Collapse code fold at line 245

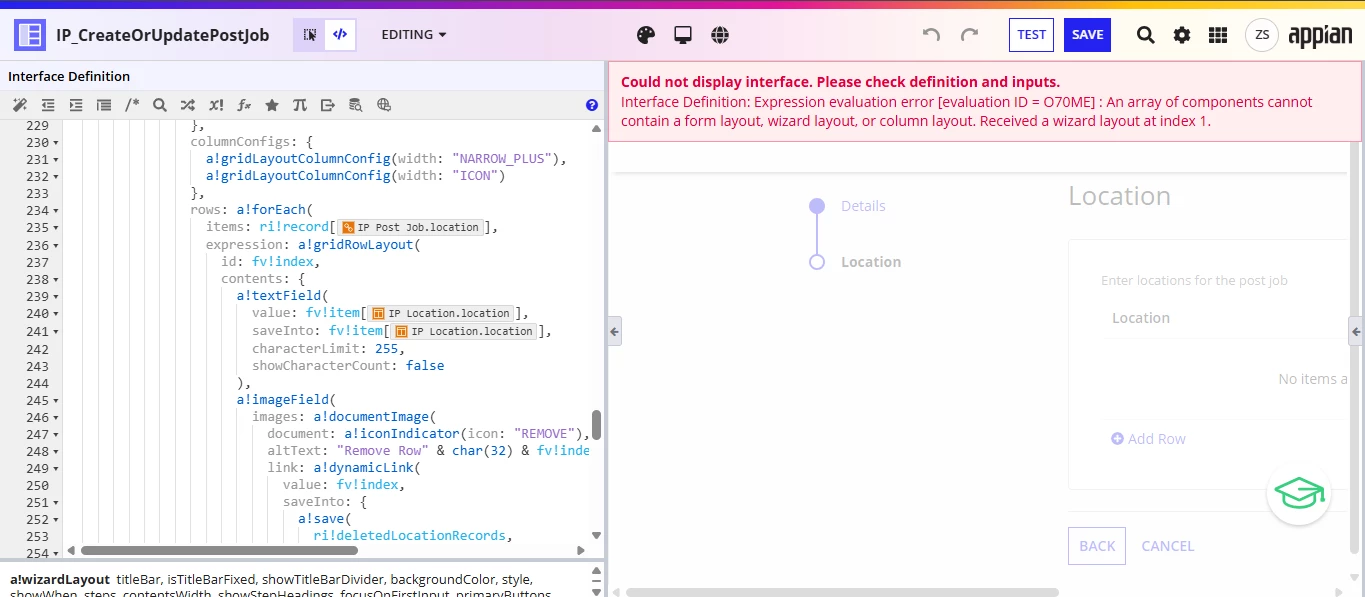[x=55, y=400]
